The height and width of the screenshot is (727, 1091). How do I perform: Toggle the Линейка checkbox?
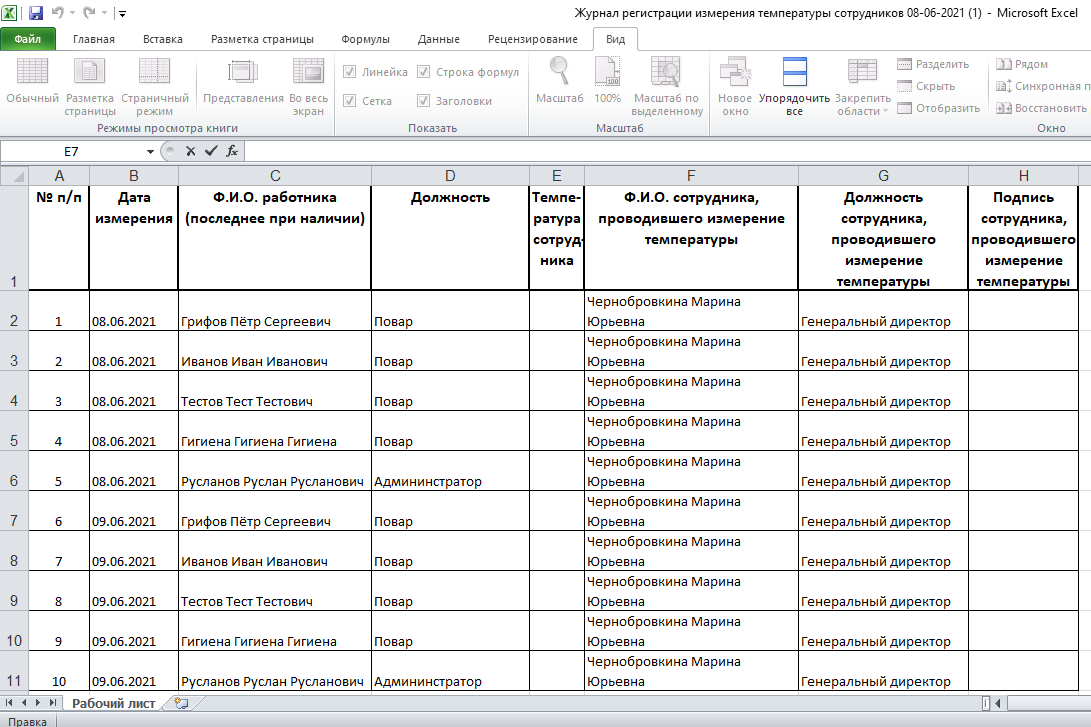click(350, 72)
